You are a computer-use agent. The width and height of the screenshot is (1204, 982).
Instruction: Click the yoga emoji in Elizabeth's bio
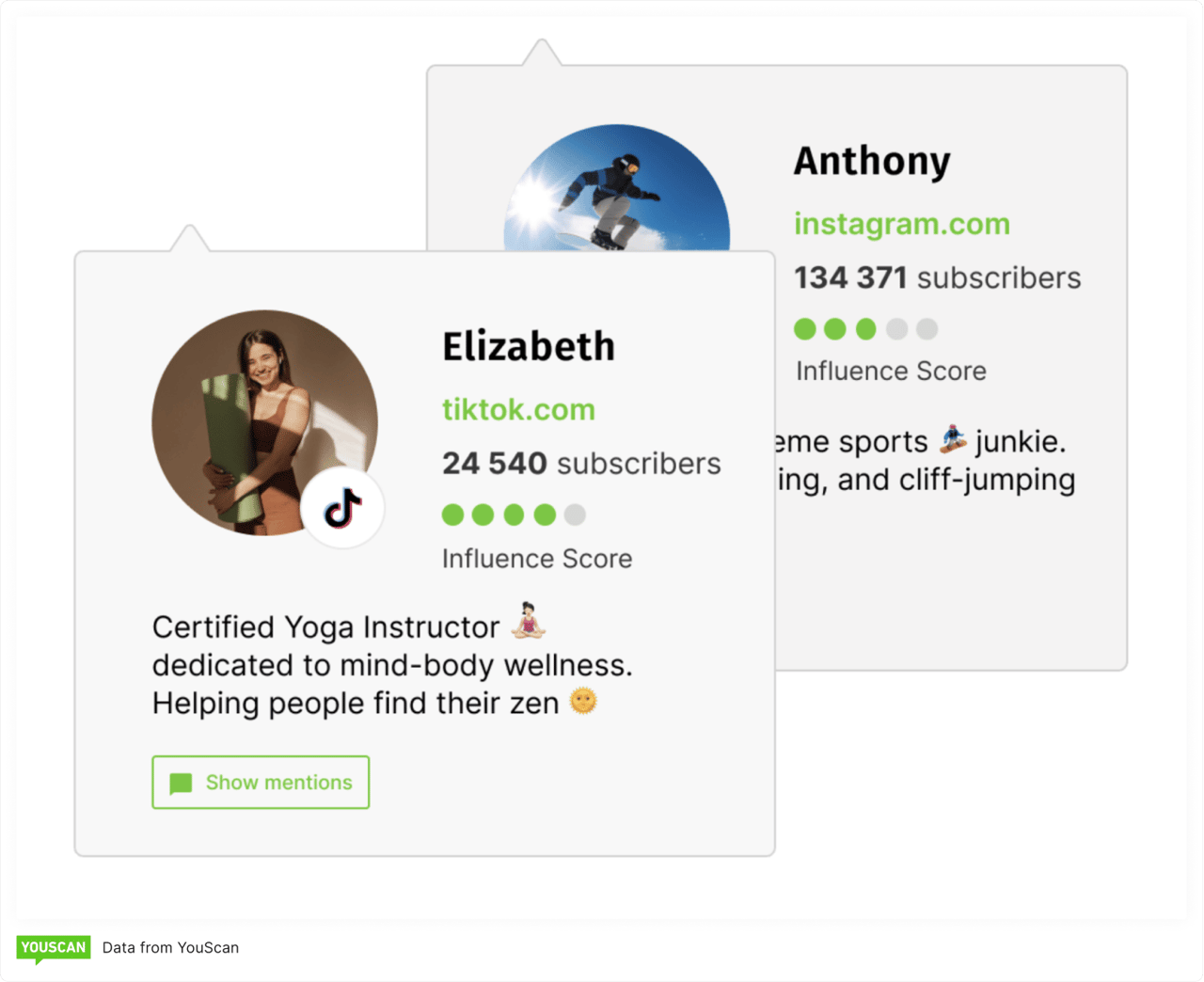coord(529,621)
